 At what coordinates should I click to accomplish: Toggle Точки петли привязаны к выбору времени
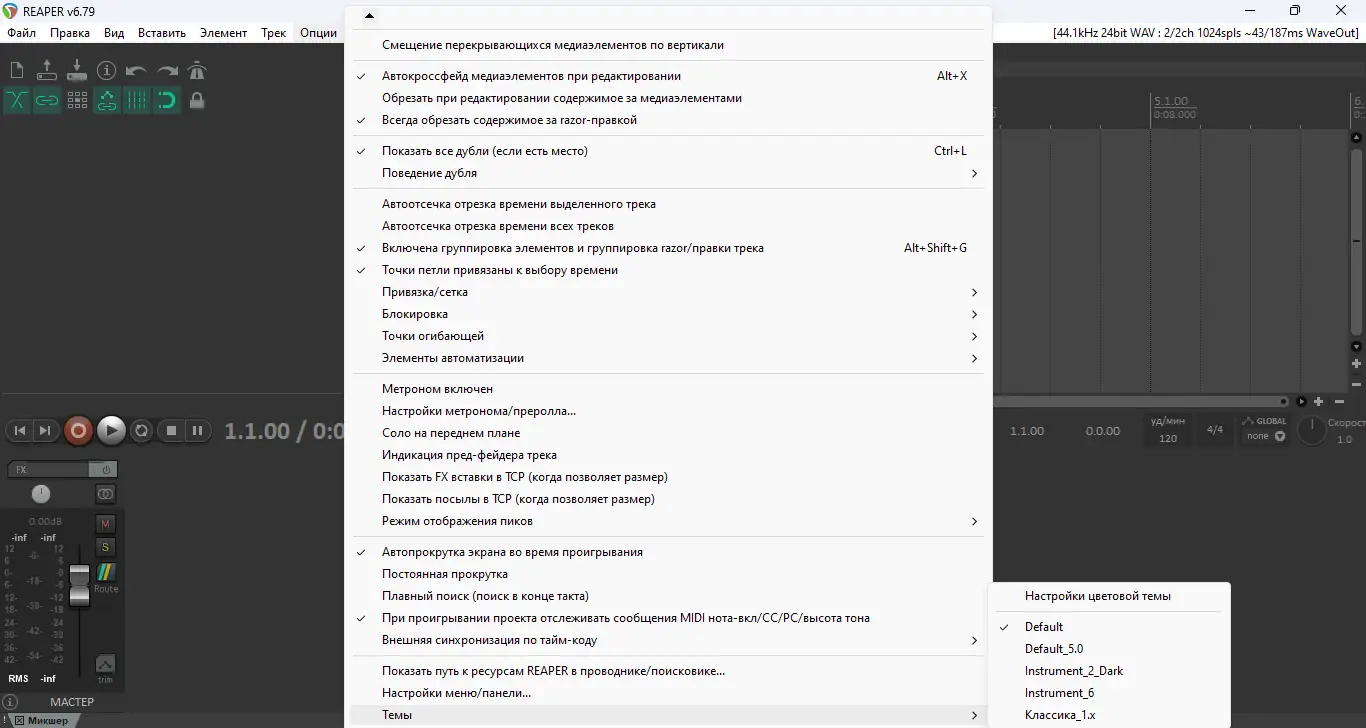coord(668,270)
